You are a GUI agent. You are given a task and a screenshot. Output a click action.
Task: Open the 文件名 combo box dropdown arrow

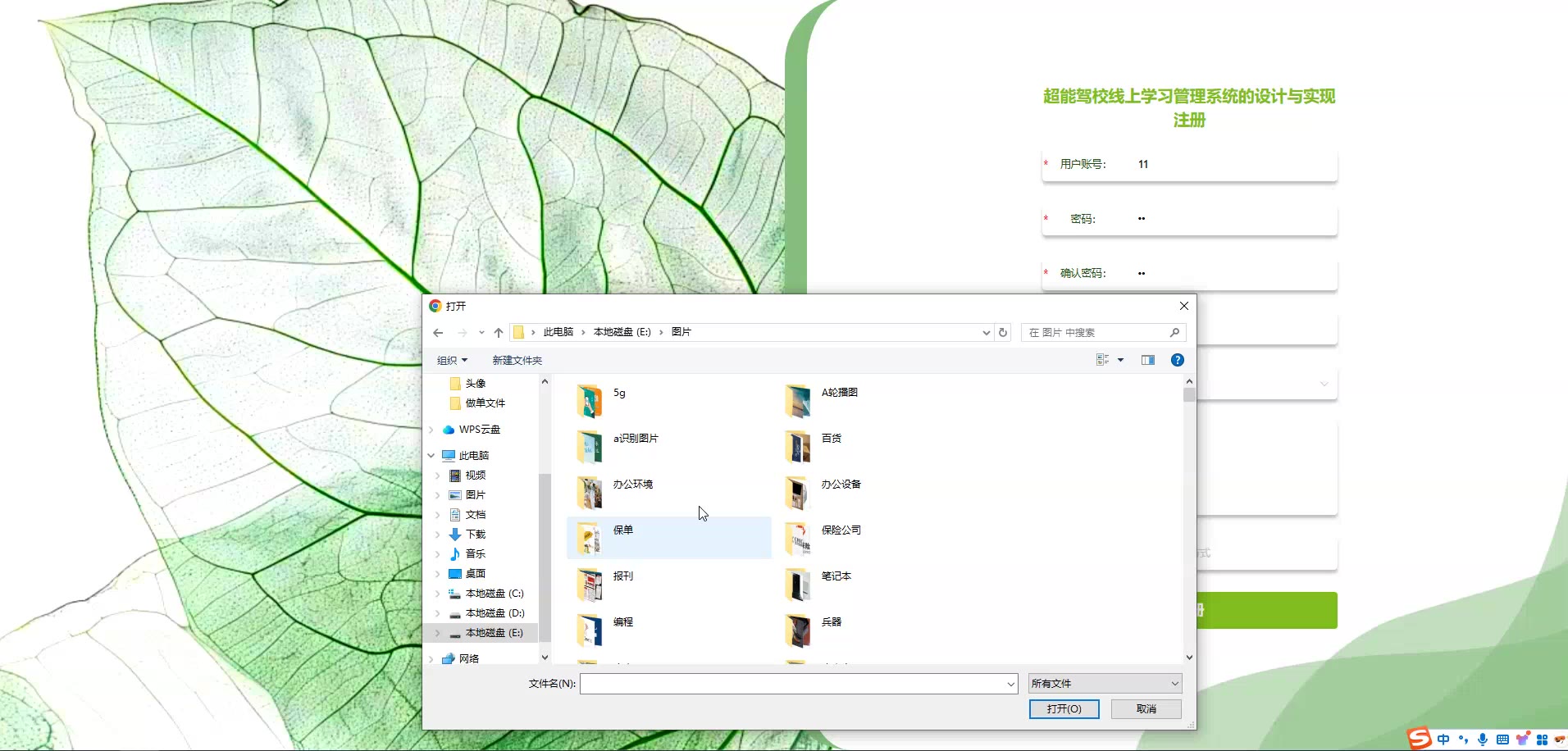click(1010, 684)
